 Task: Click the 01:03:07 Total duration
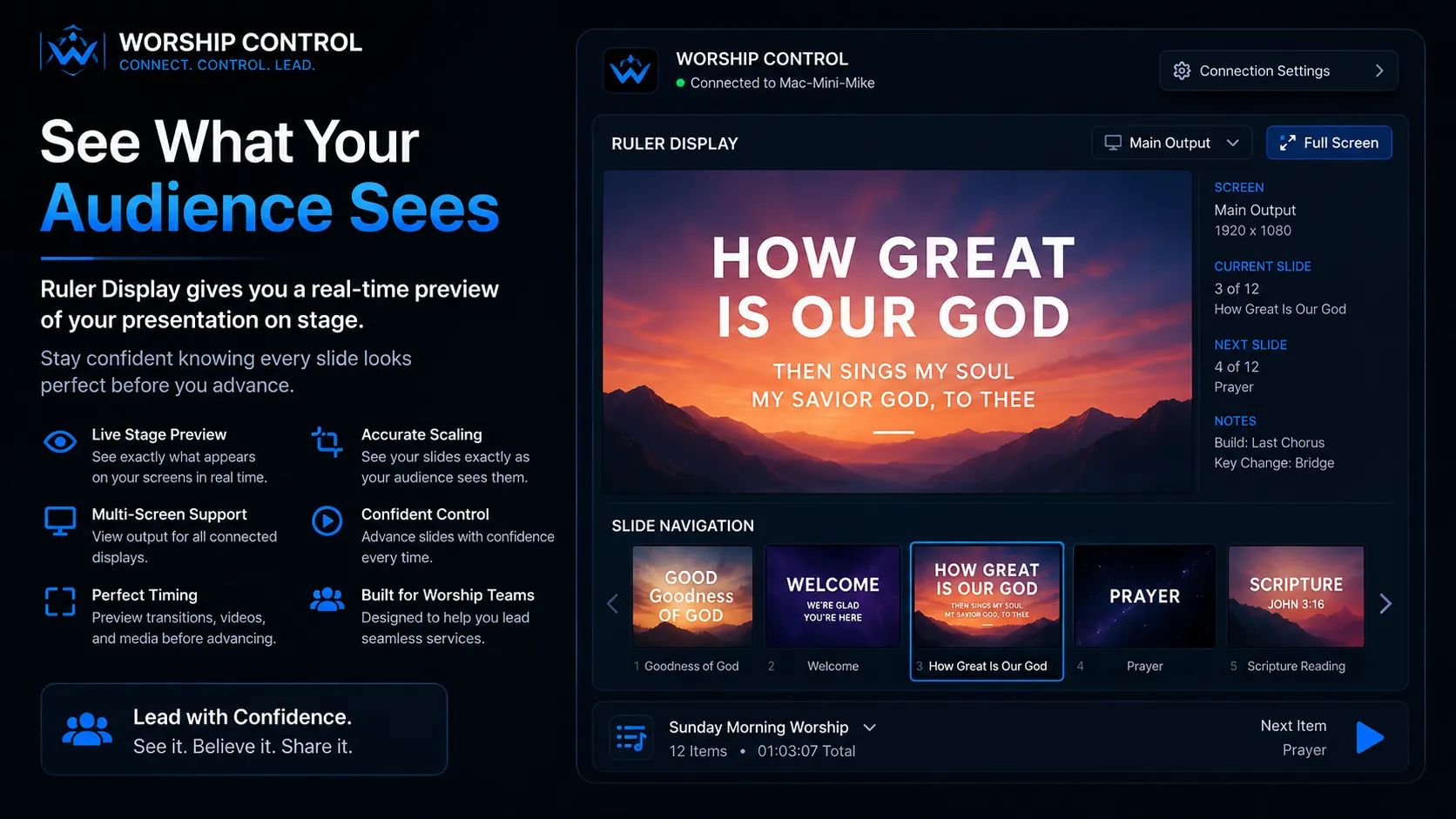click(806, 751)
